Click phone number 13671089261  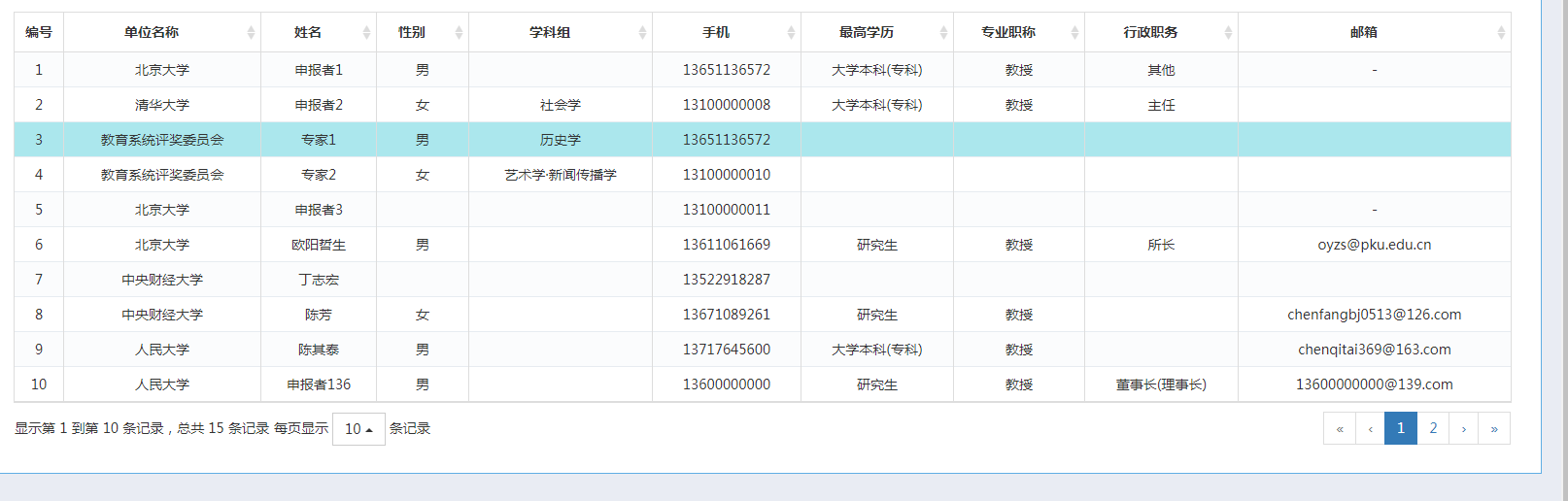pos(727,315)
